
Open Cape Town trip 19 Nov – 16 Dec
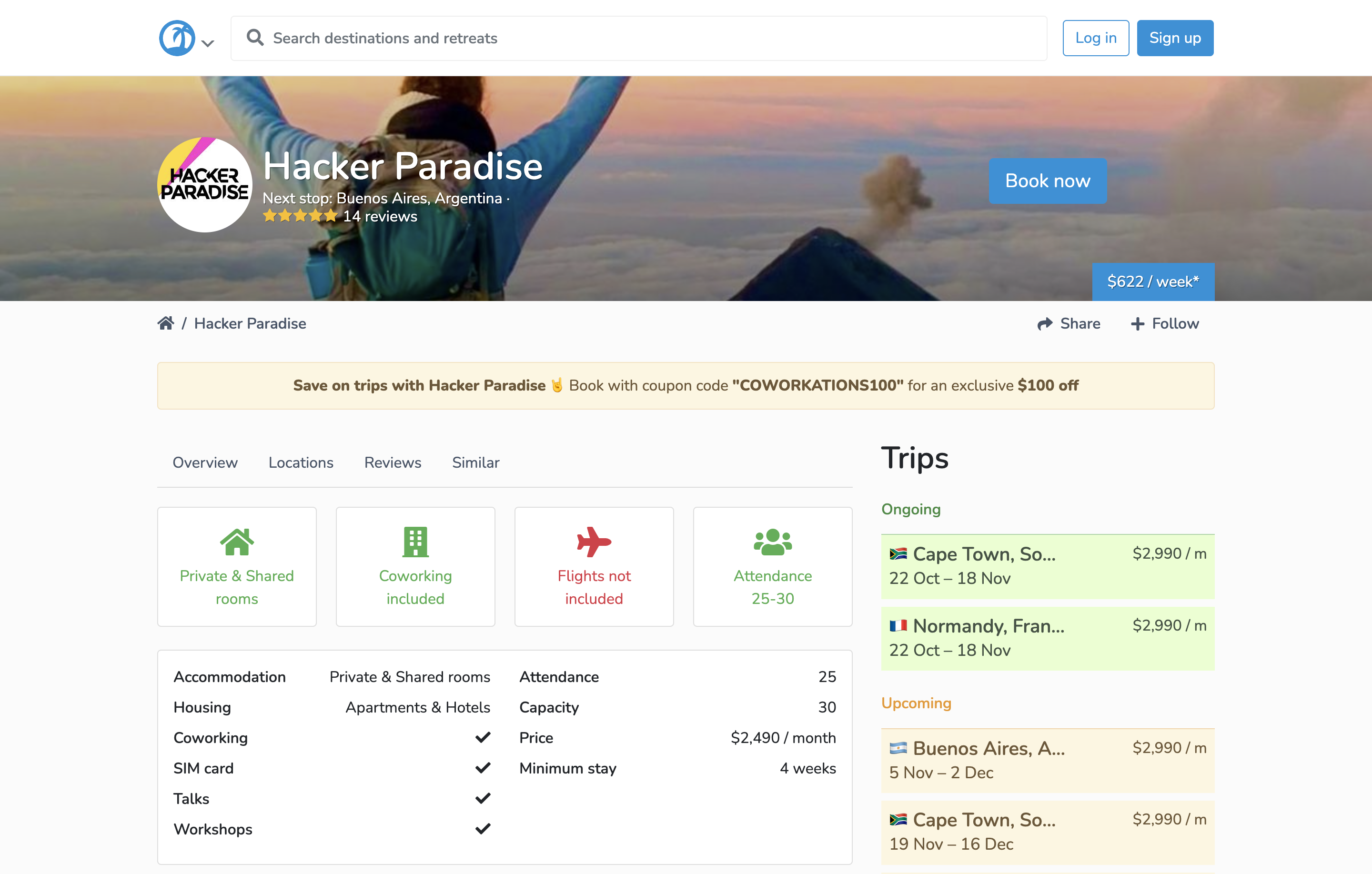[x=1047, y=833]
